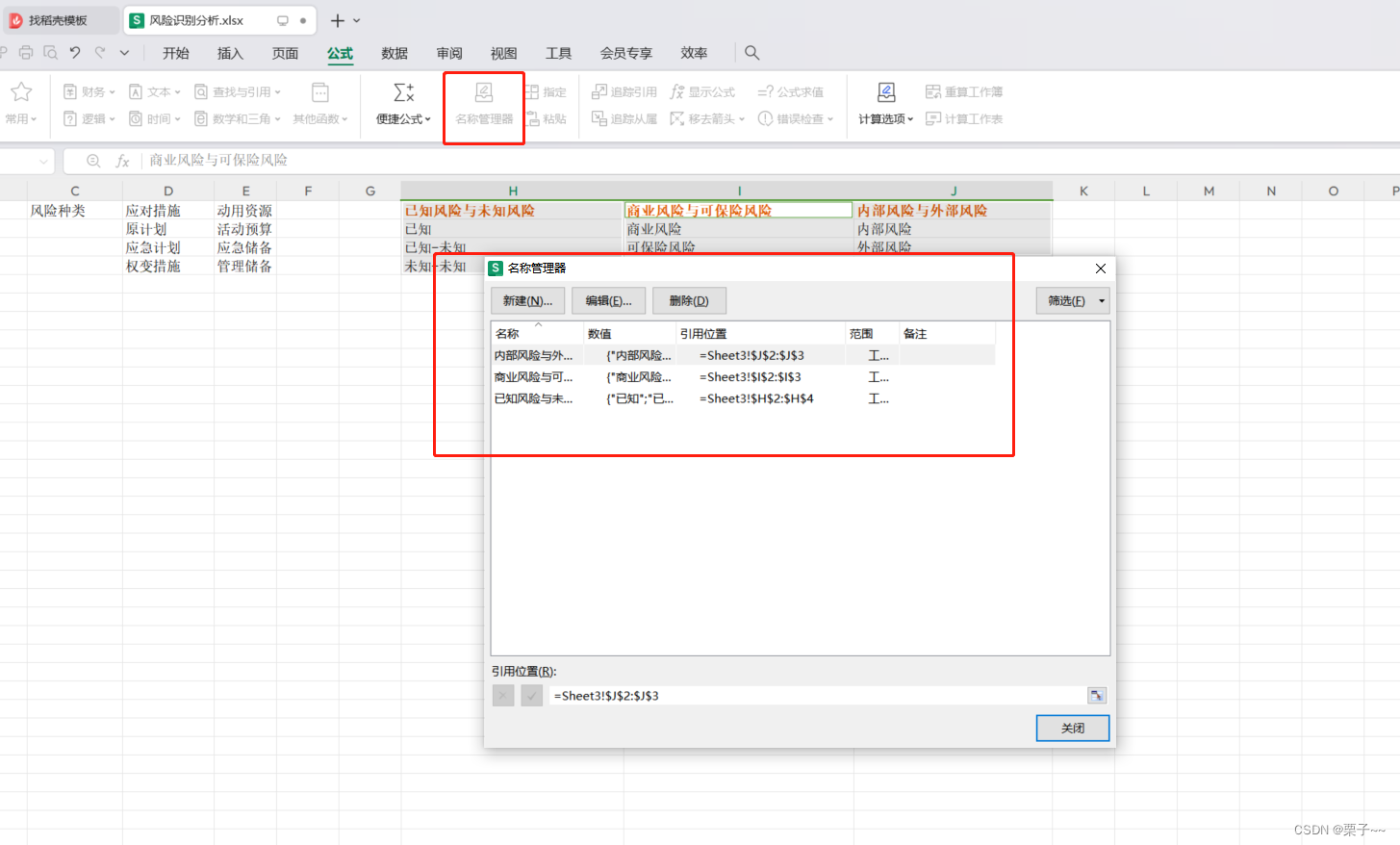
Task: Add a new document tab with plus
Action: point(337,20)
